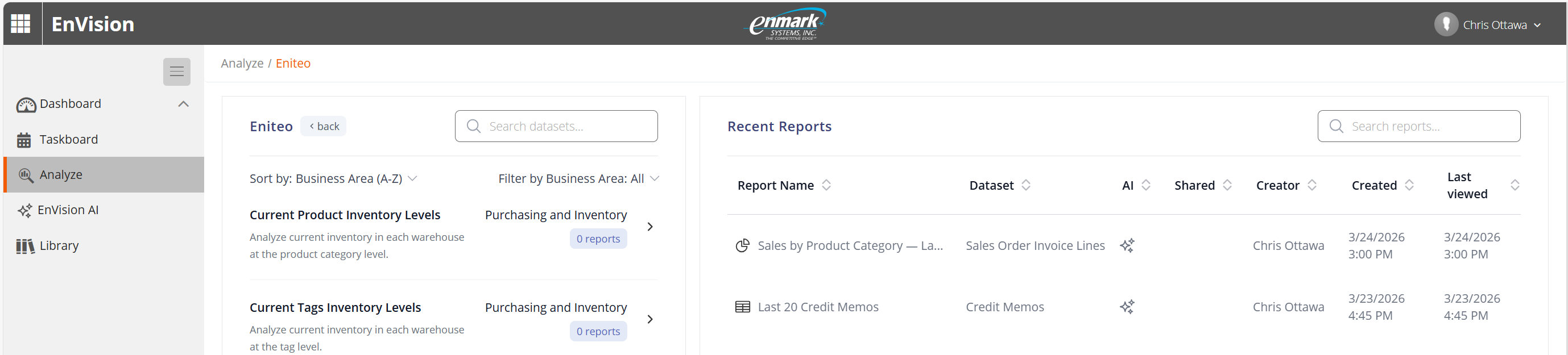This screenshot has width=1568, height=355.
Task: Click the Analyze breadcrumb link
Action: point(242,63)
